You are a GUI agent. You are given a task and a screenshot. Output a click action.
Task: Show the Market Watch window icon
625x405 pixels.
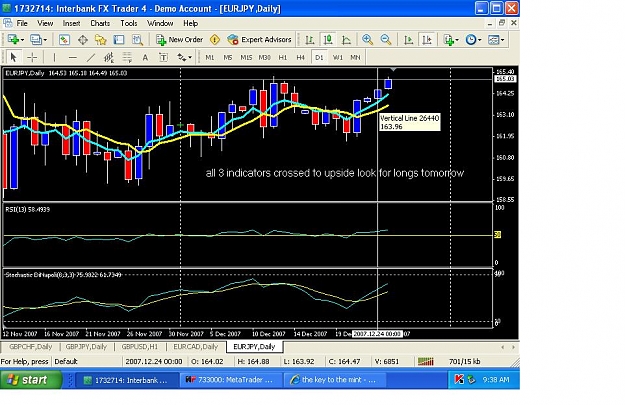(64, 39)
